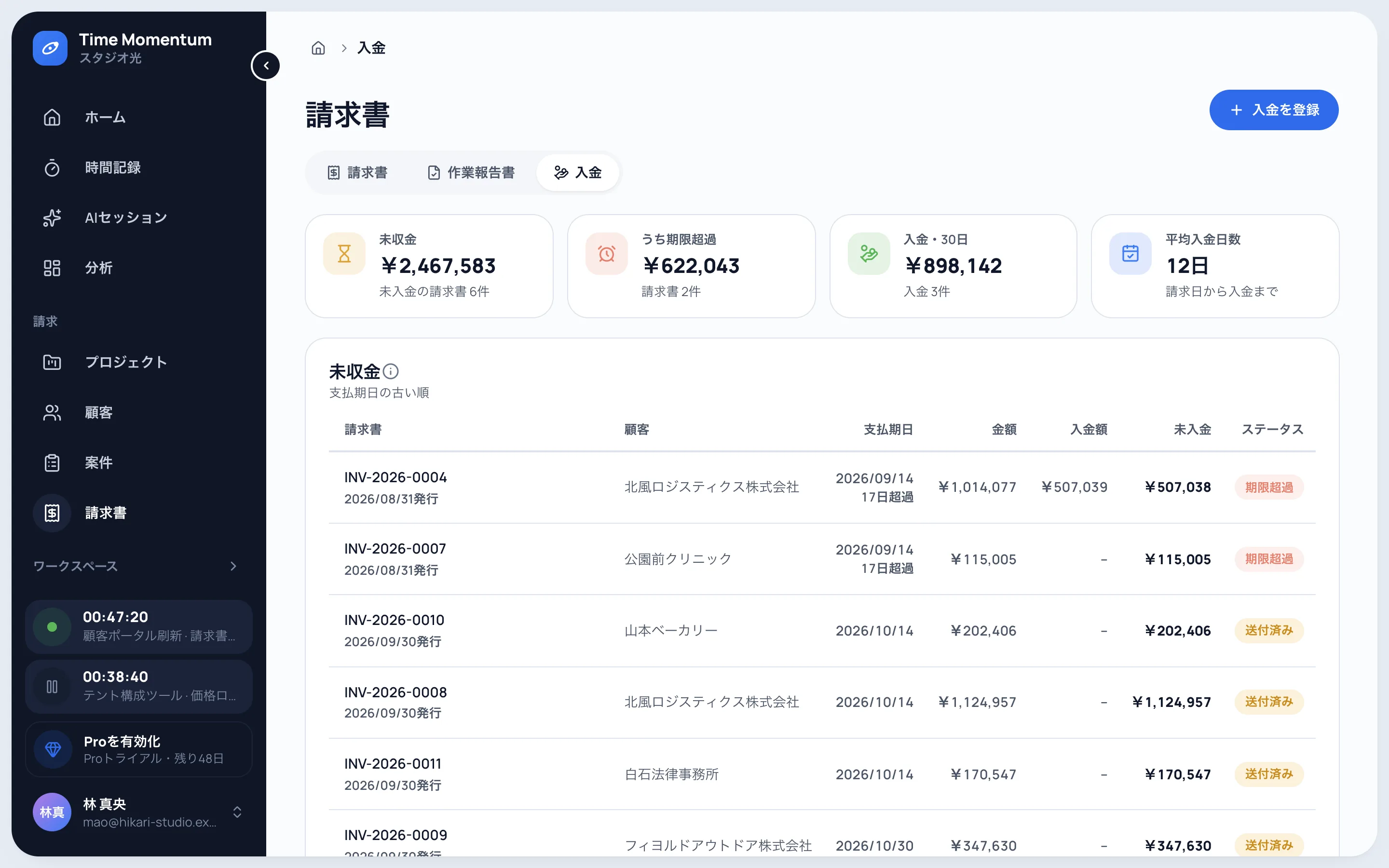Click 入金を登録 button
Image resolution: width=1389 pixels, height=868 pixels.
[x=1274, y=109]
